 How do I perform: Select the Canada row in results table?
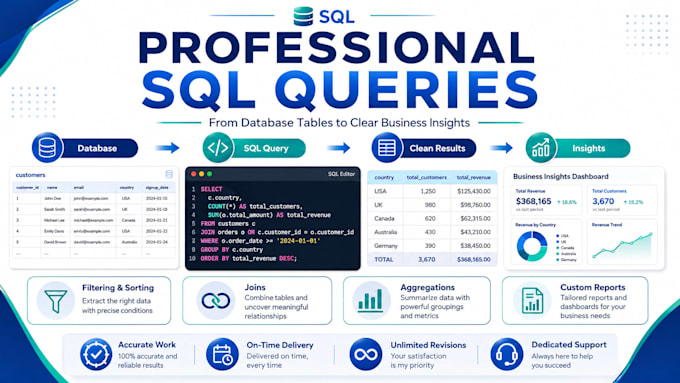coord(432,218)
